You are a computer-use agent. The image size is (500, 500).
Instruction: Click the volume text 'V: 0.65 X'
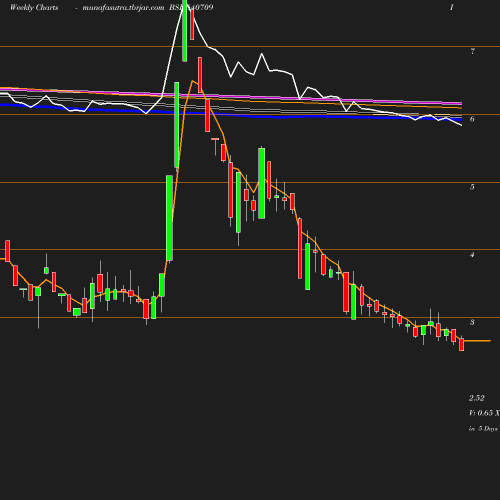point(484,413)
